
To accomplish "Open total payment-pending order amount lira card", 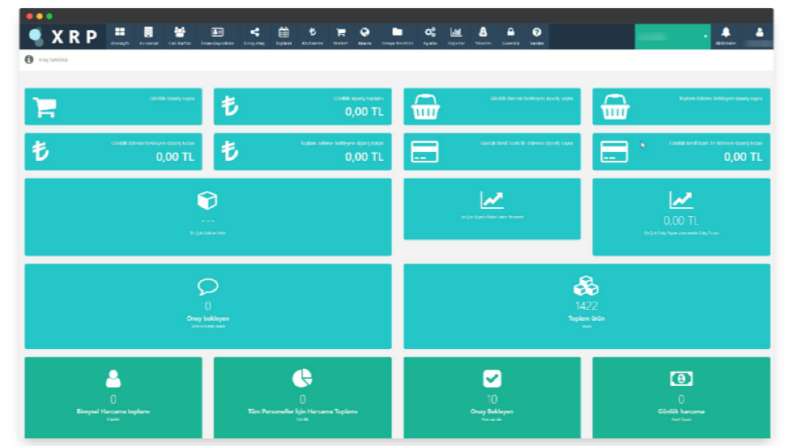I will click(x=302, y=152).
